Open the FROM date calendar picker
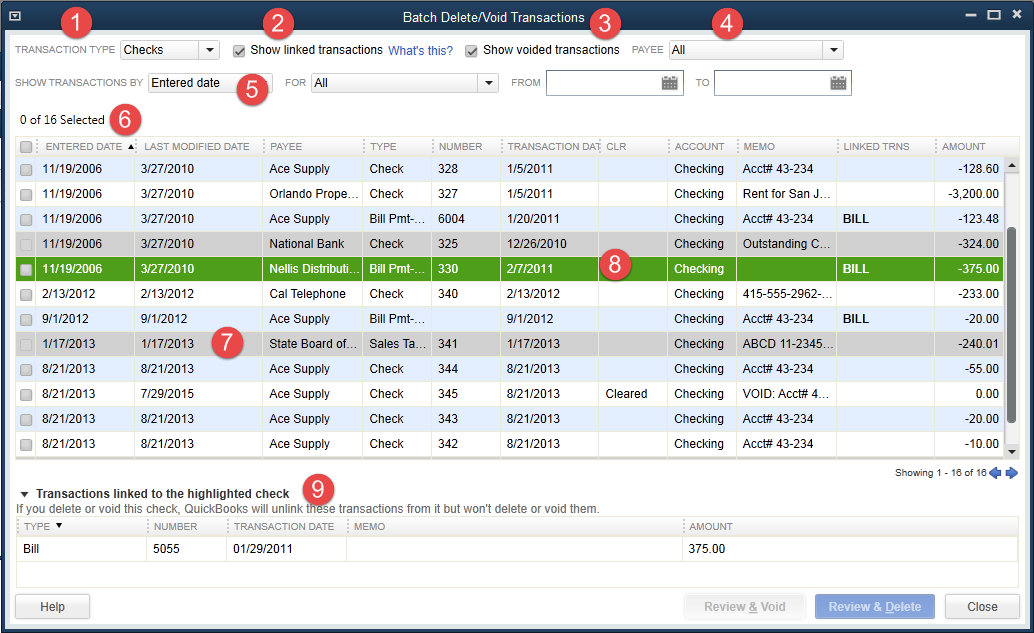This screenshot has height=633, width=1034. pyautogui.click(x=669, y=82)
